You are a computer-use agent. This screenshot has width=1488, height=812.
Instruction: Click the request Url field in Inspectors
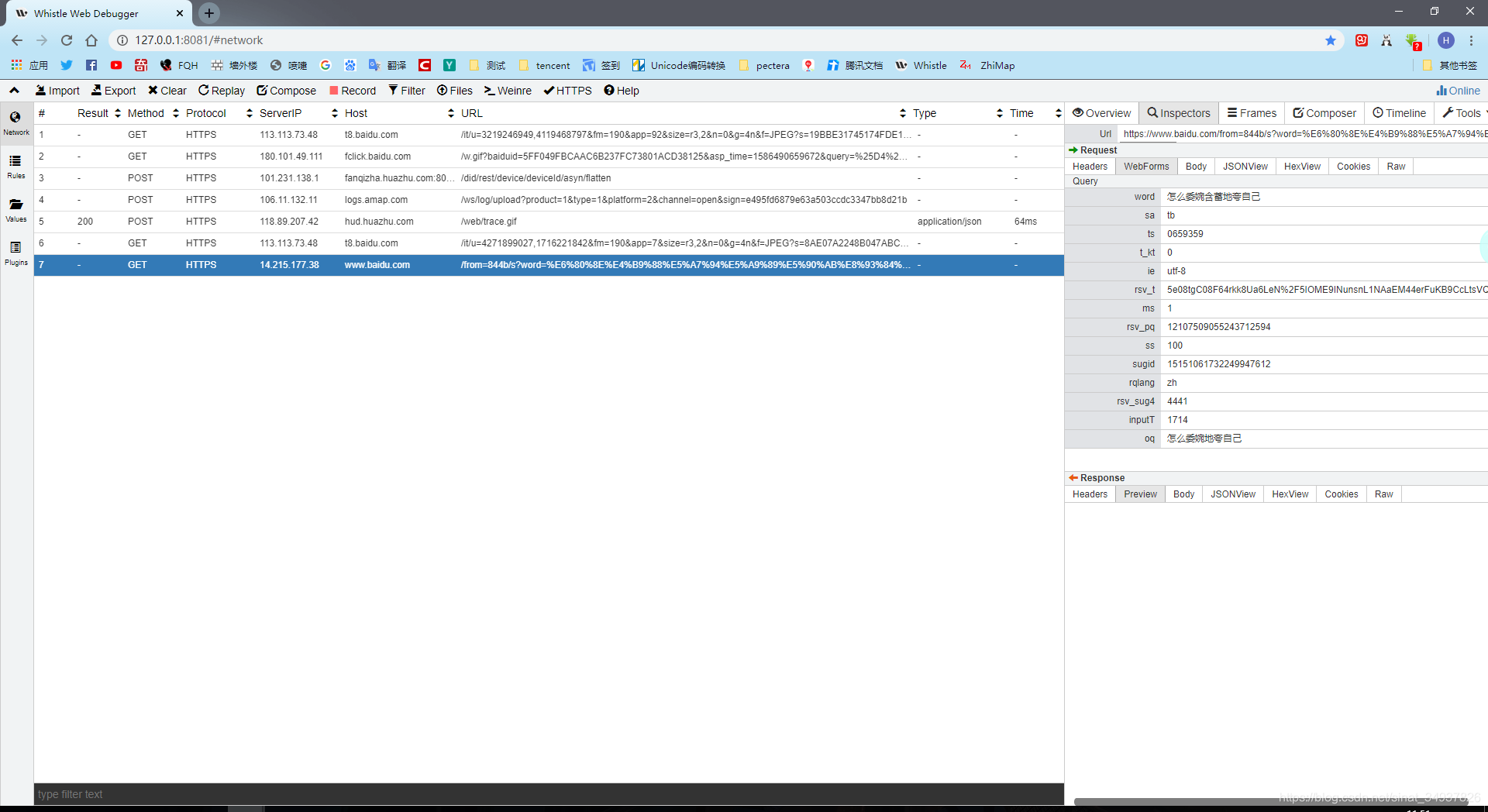pyautogui.click(x=1302, y=134)
